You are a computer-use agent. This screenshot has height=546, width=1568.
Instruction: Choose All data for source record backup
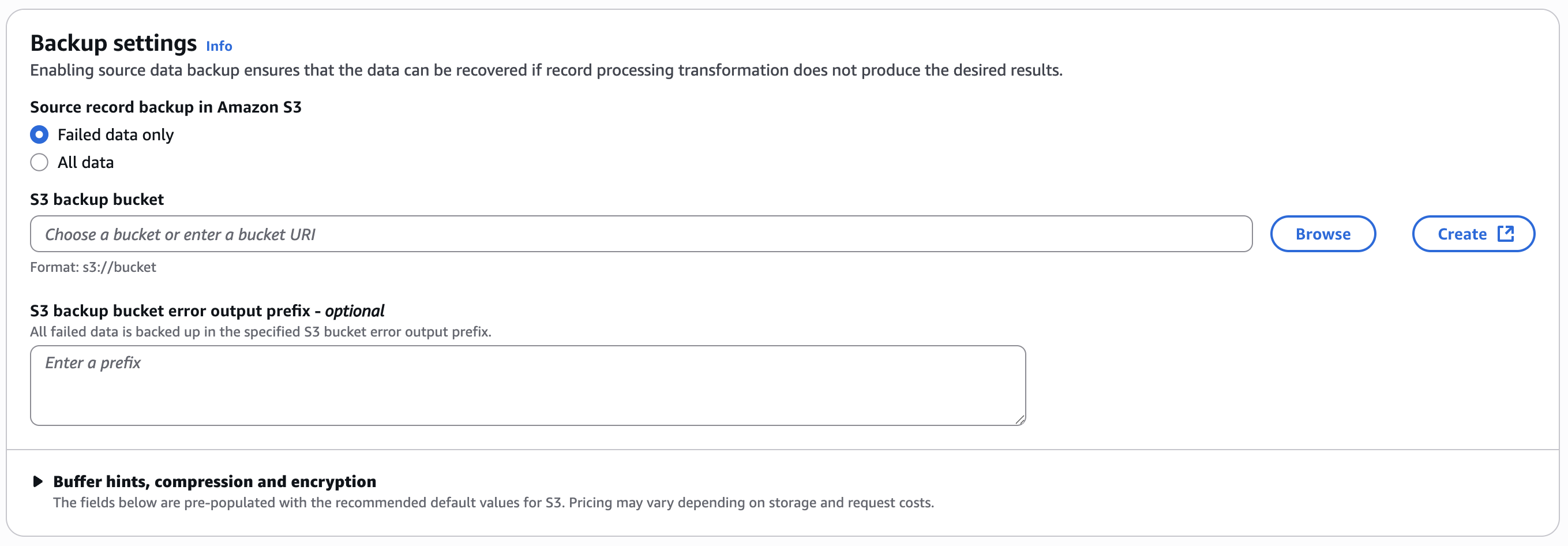tap(39, 162)
